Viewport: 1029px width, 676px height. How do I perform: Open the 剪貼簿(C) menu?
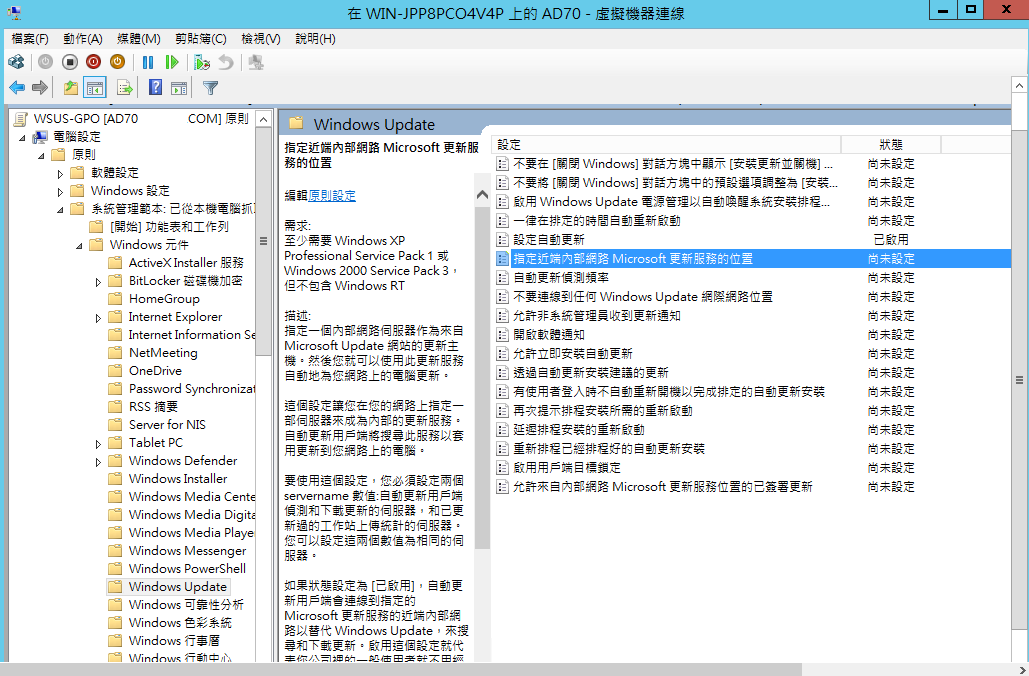[x=201, y=39]
